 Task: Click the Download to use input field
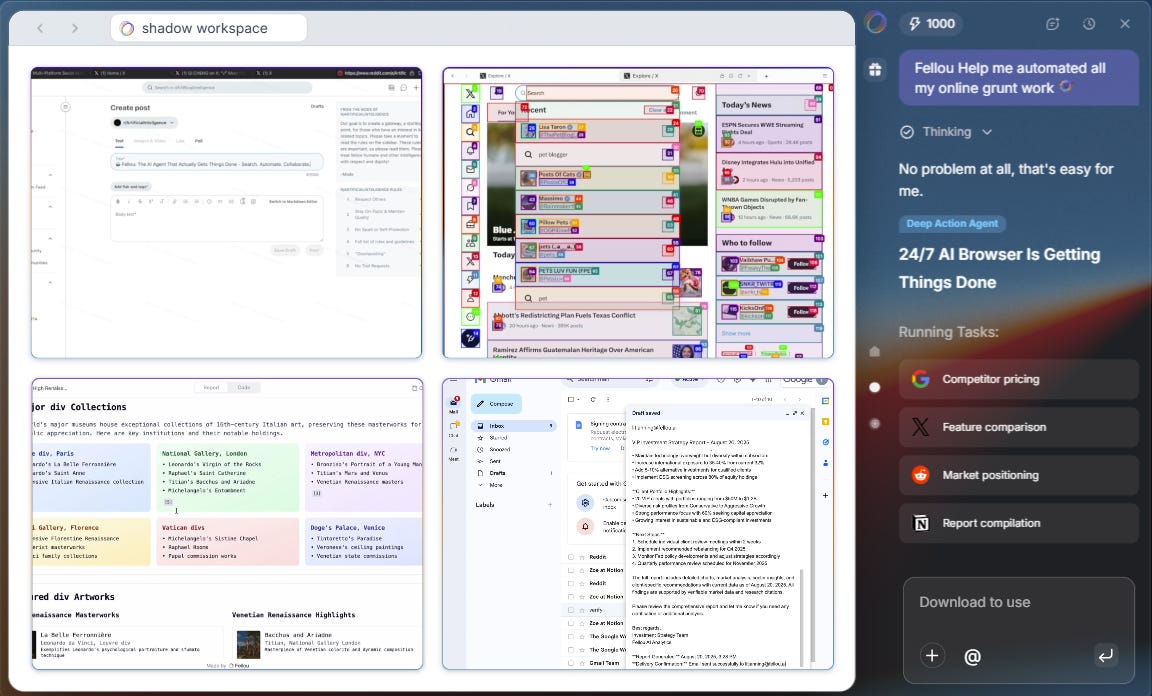(1018, 603)
